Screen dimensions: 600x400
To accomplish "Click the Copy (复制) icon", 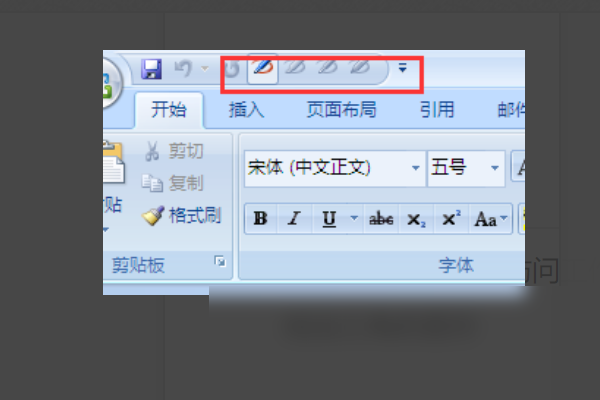I will click(x=152, y=183).
